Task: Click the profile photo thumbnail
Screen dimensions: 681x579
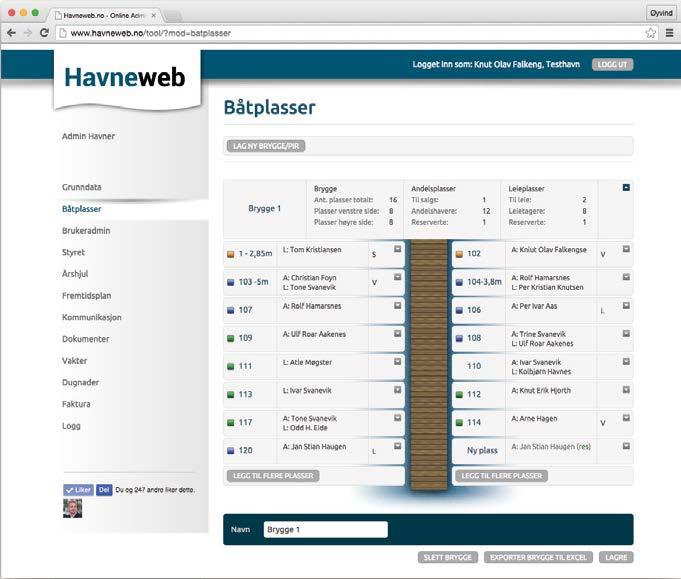Action: [72, 508]
